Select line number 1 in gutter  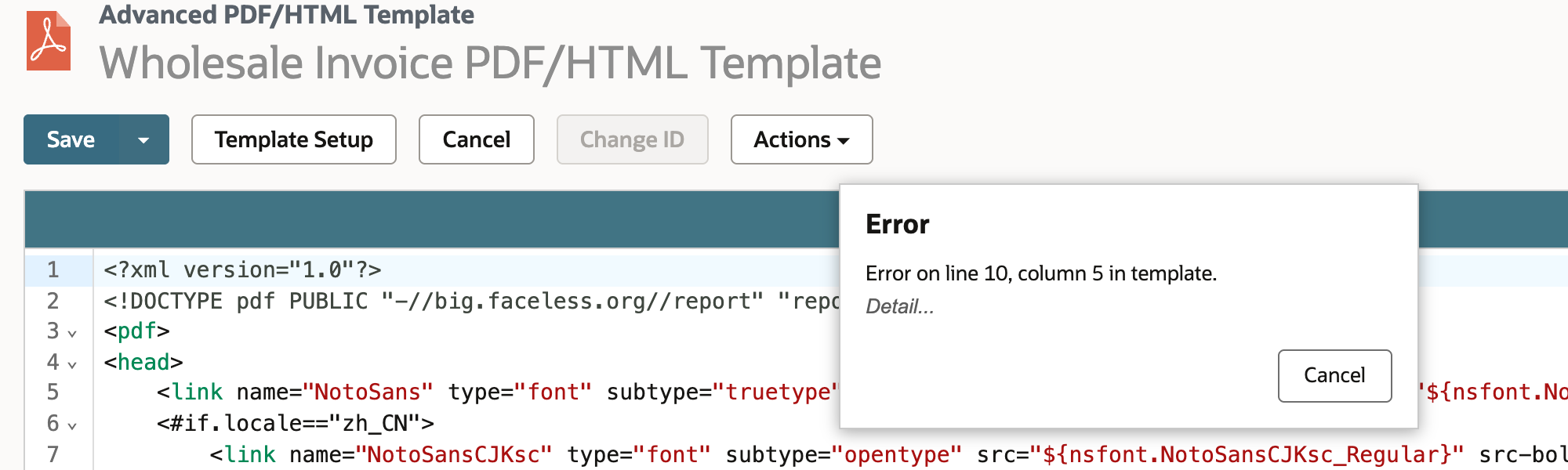(x=53, y=269)
